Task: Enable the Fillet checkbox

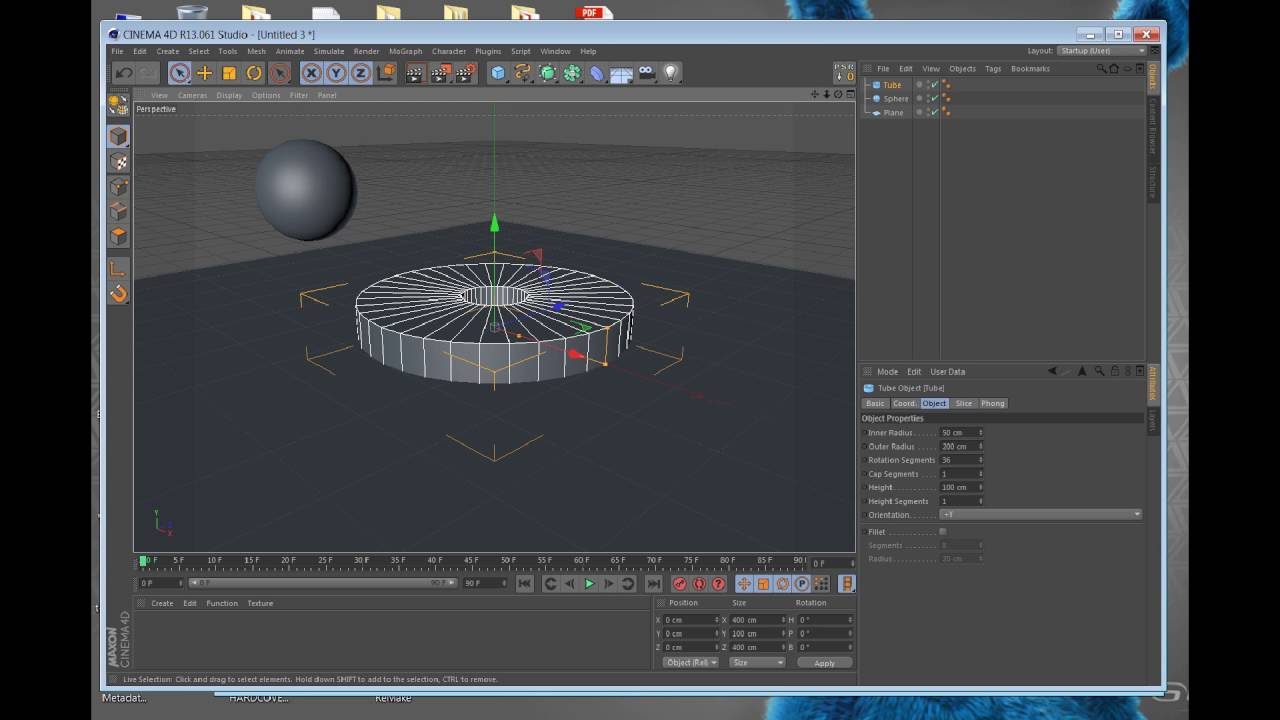Action: pyautogui.click(x=942, y=532)
